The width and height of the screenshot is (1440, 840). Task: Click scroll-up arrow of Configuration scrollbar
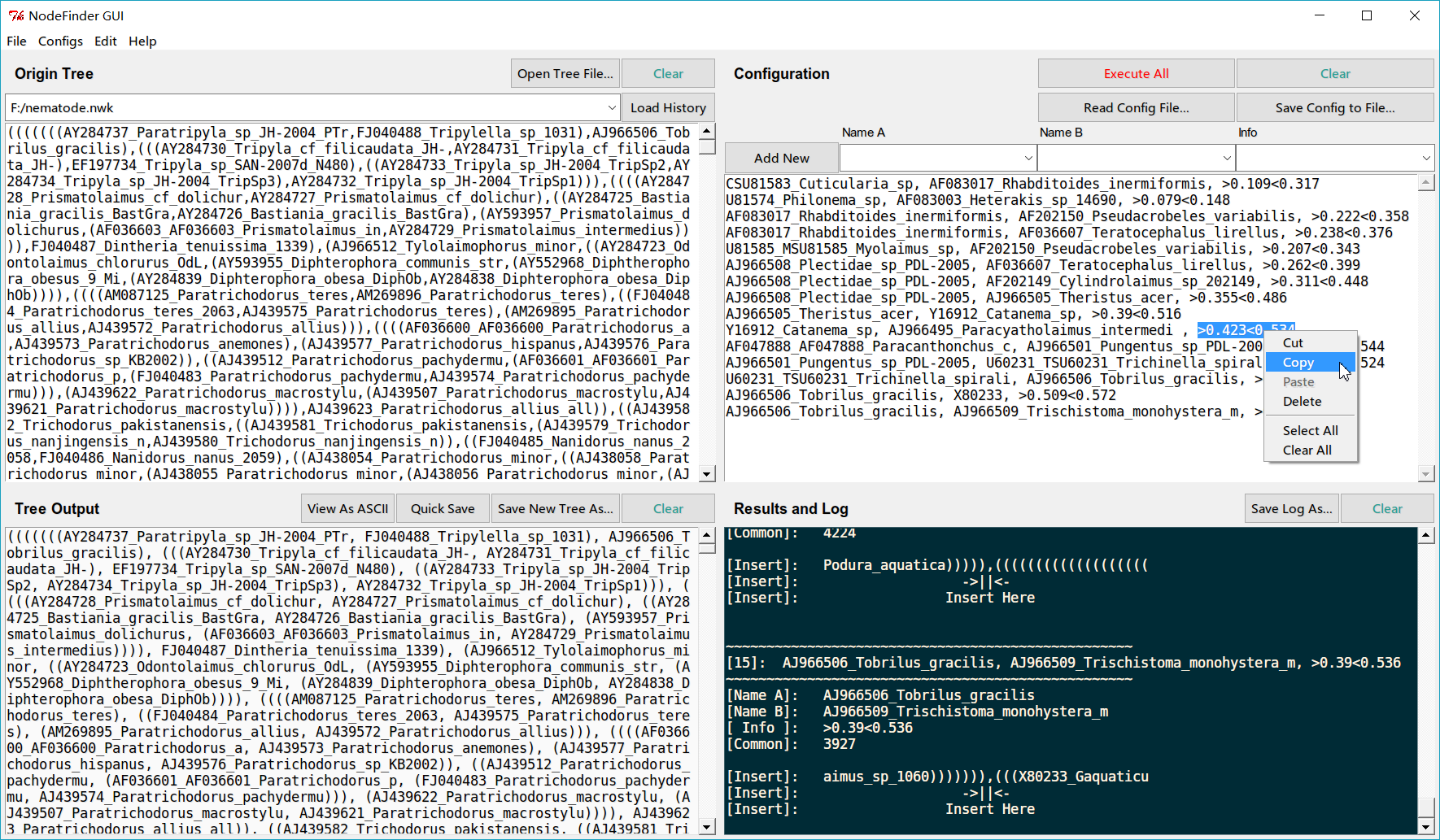coord(1425,183)
